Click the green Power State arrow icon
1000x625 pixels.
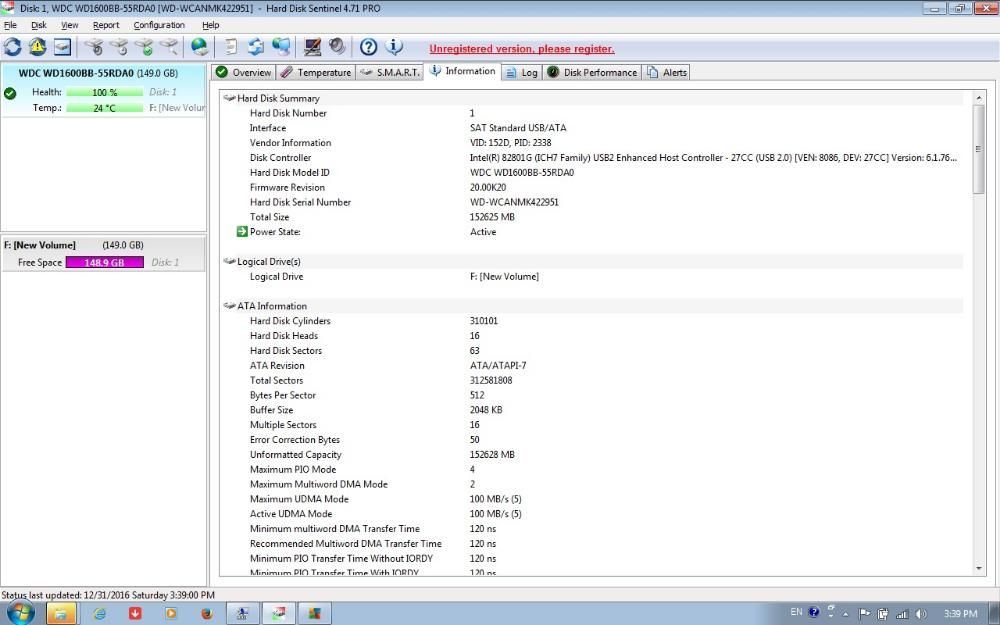pyautogui.click(x=242, y=232)
